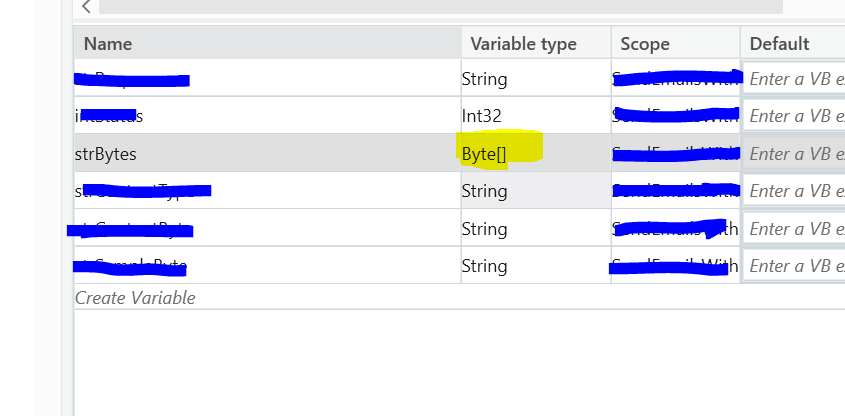Viewport: 845px width, 416px height.
Task: Click Create Variable to add a new row
Action: pyautogui.click(x=136, y=298)
